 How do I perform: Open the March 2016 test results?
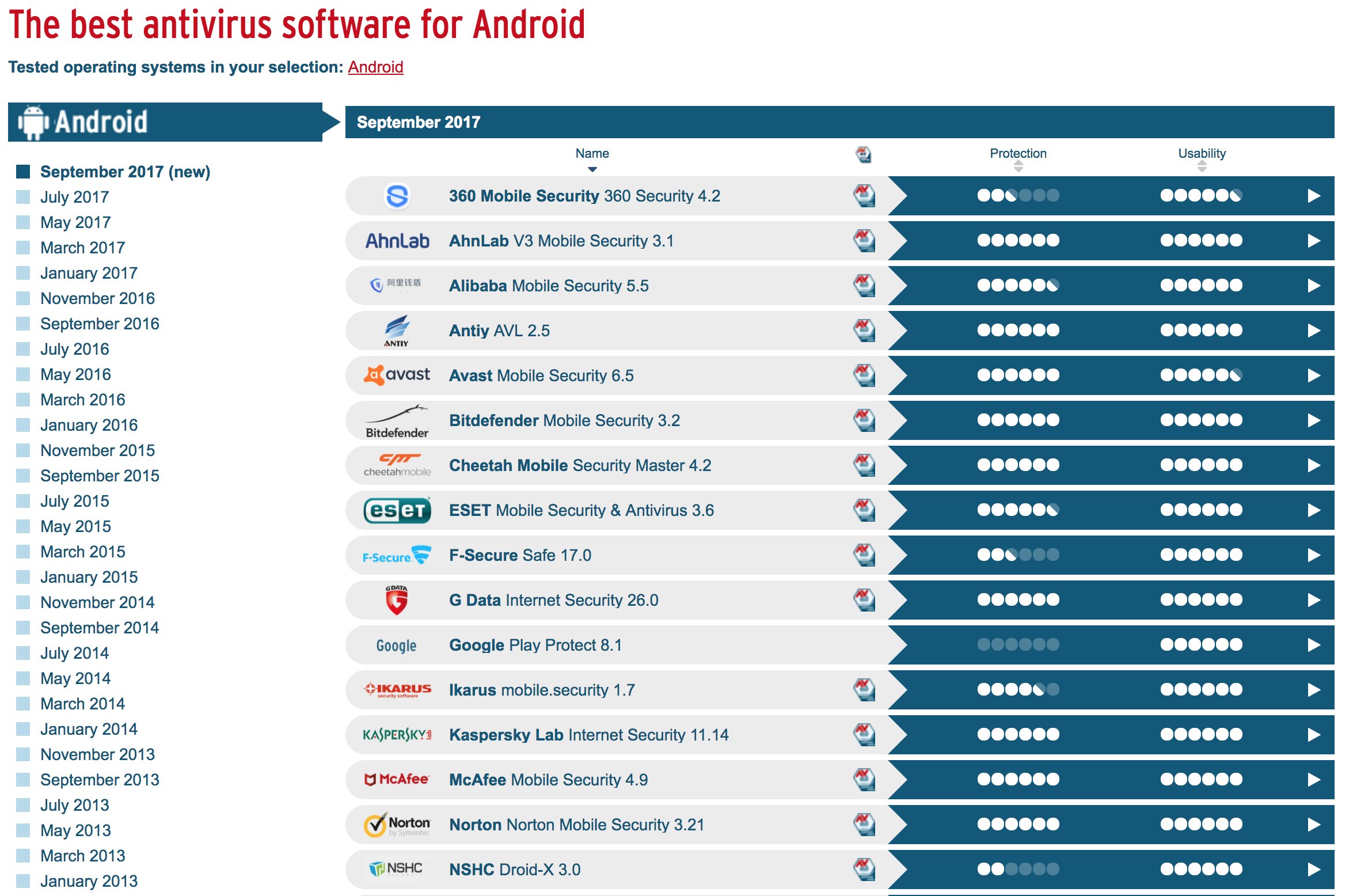tap(83, 400)
